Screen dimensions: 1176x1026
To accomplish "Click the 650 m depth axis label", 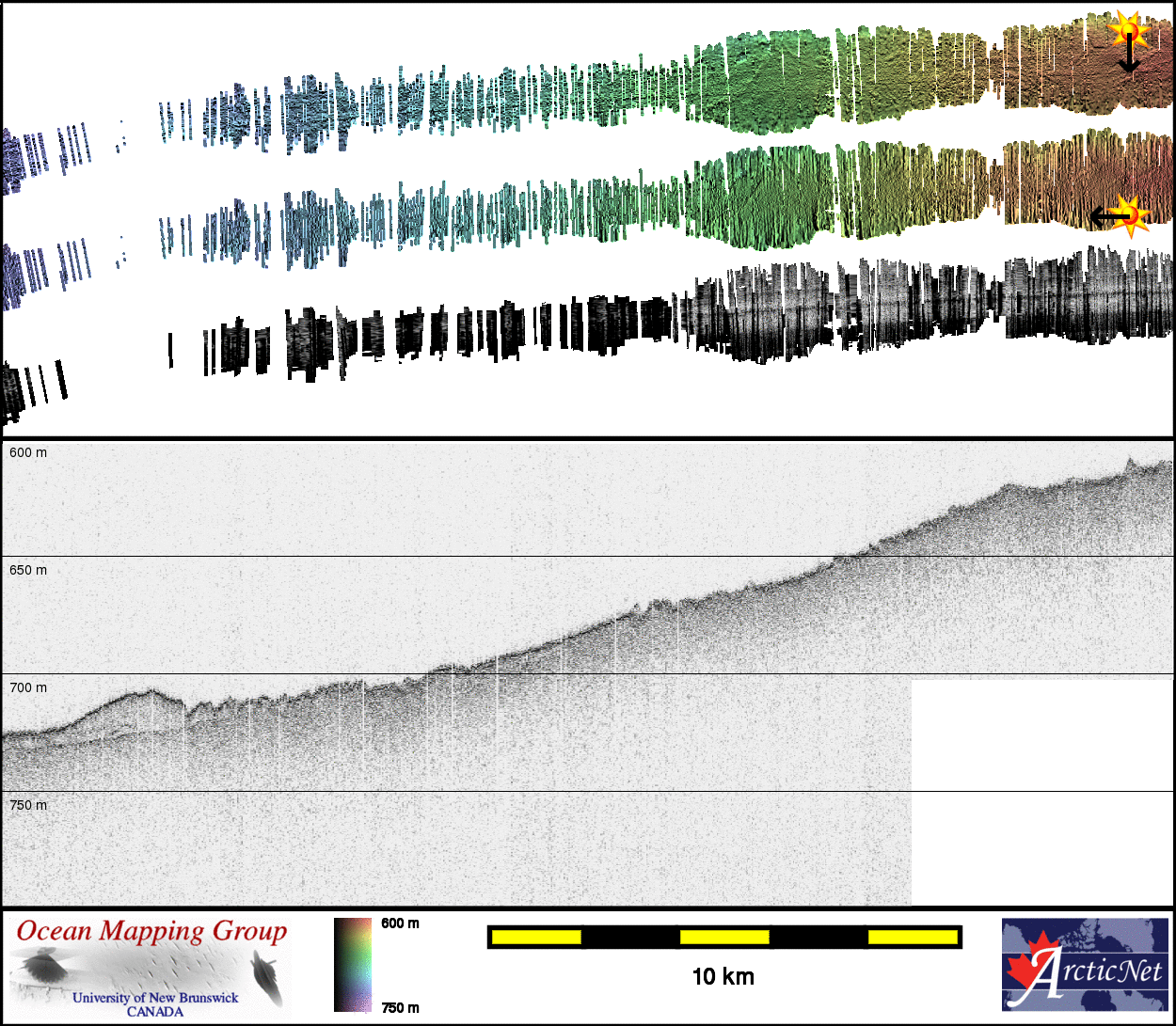I will [x=28, y=570].
